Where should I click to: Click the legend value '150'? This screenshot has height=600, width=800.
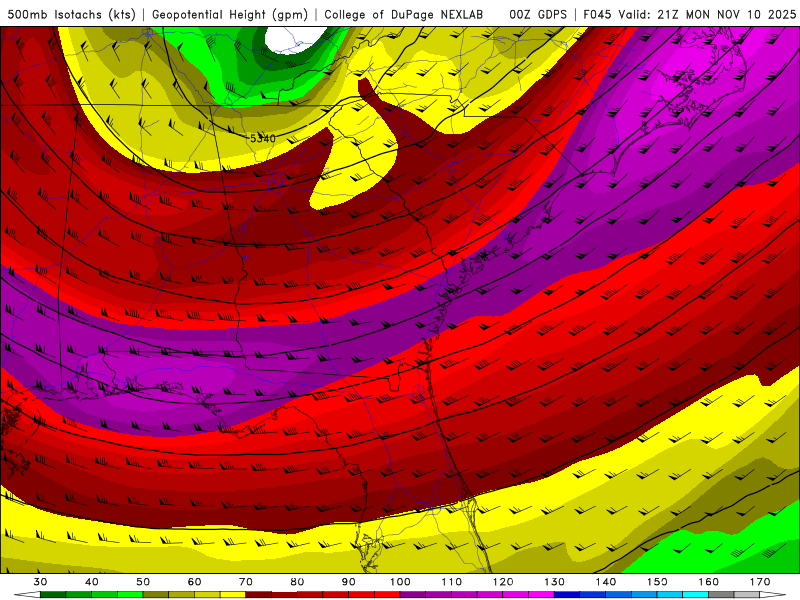click(658, 582)
